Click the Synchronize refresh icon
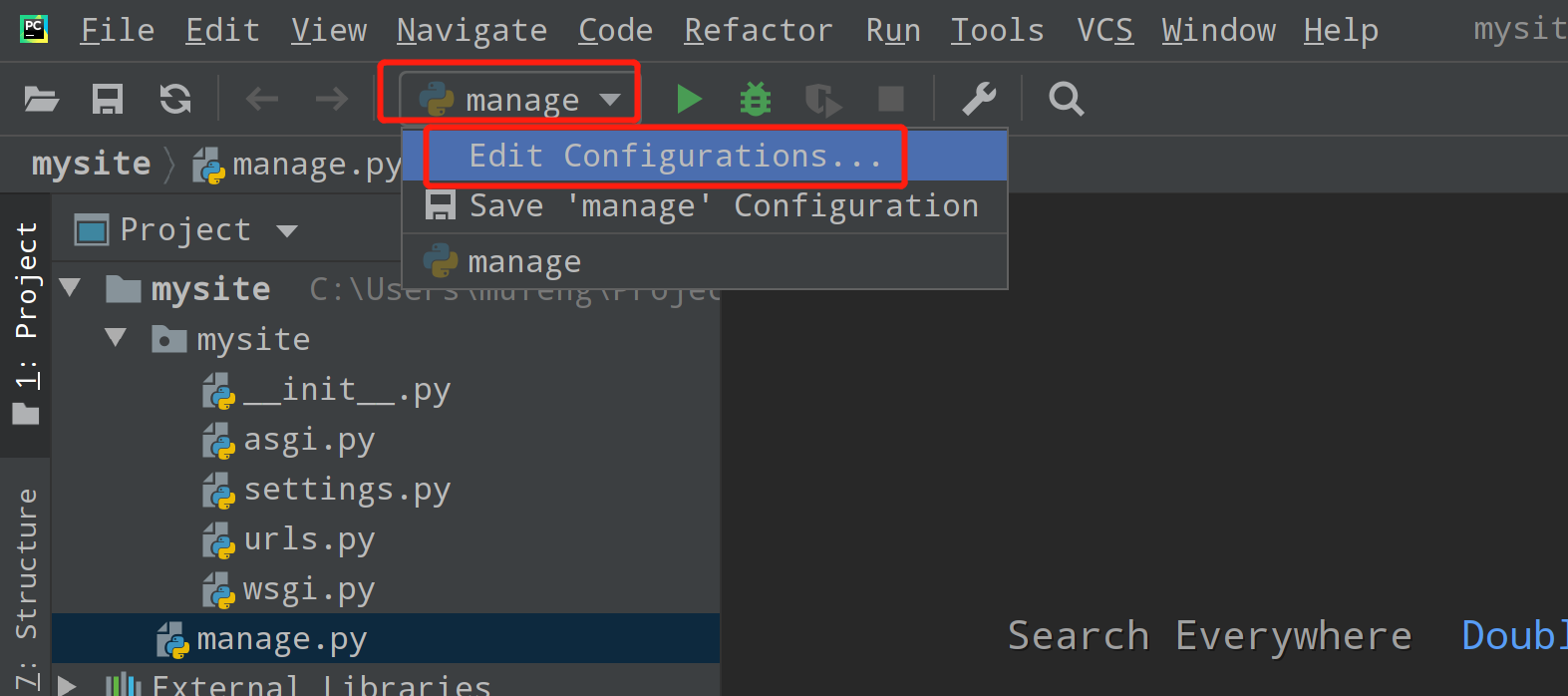1568x696 pixels. tap(175, 99)
